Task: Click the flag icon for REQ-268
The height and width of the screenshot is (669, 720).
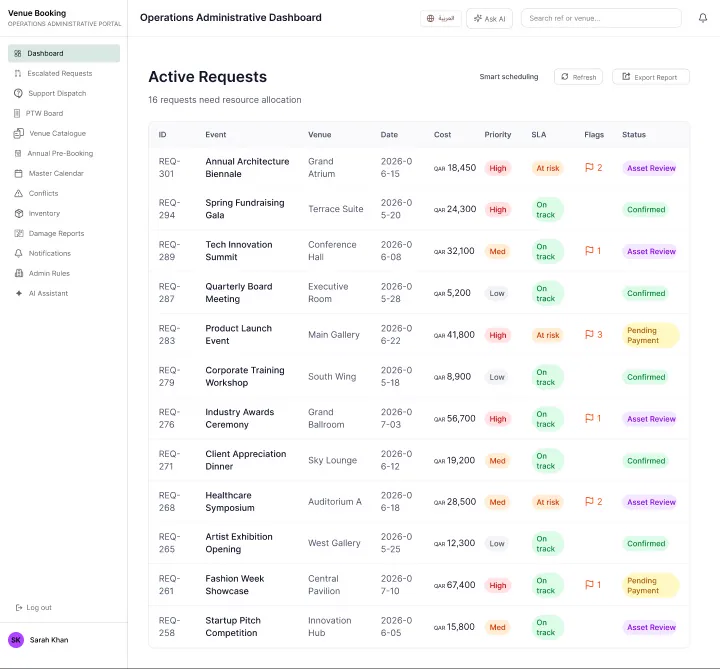Action: (589, 501)
